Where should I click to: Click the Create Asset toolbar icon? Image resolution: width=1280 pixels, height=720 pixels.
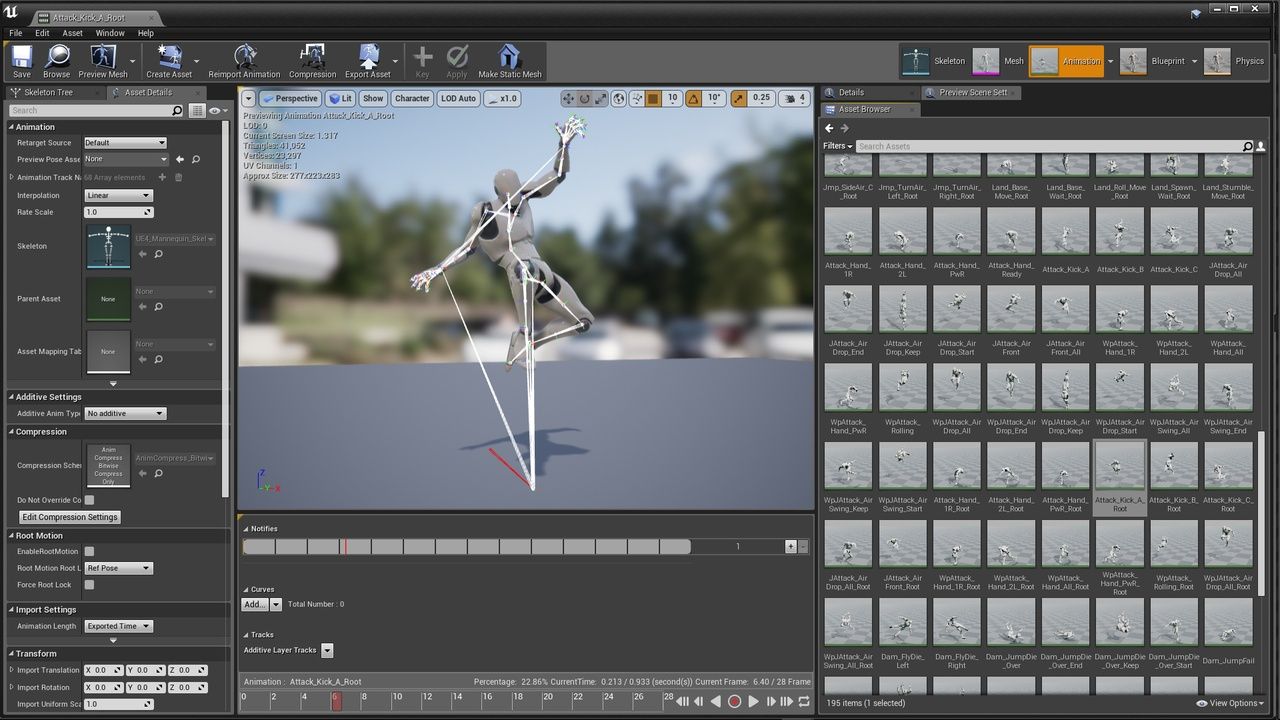[x=169, y=61]
